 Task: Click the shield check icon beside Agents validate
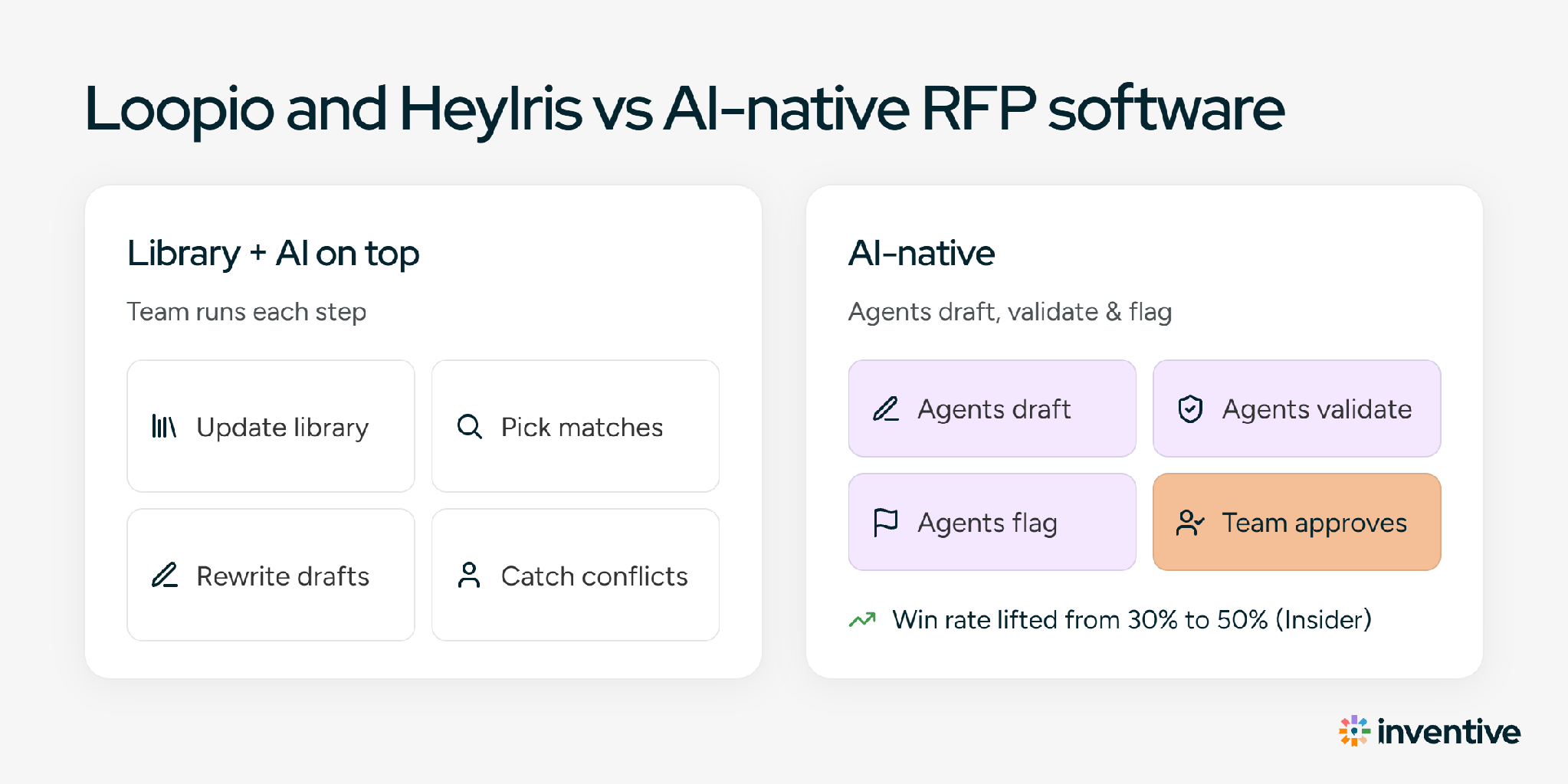tap(1190, 408)
